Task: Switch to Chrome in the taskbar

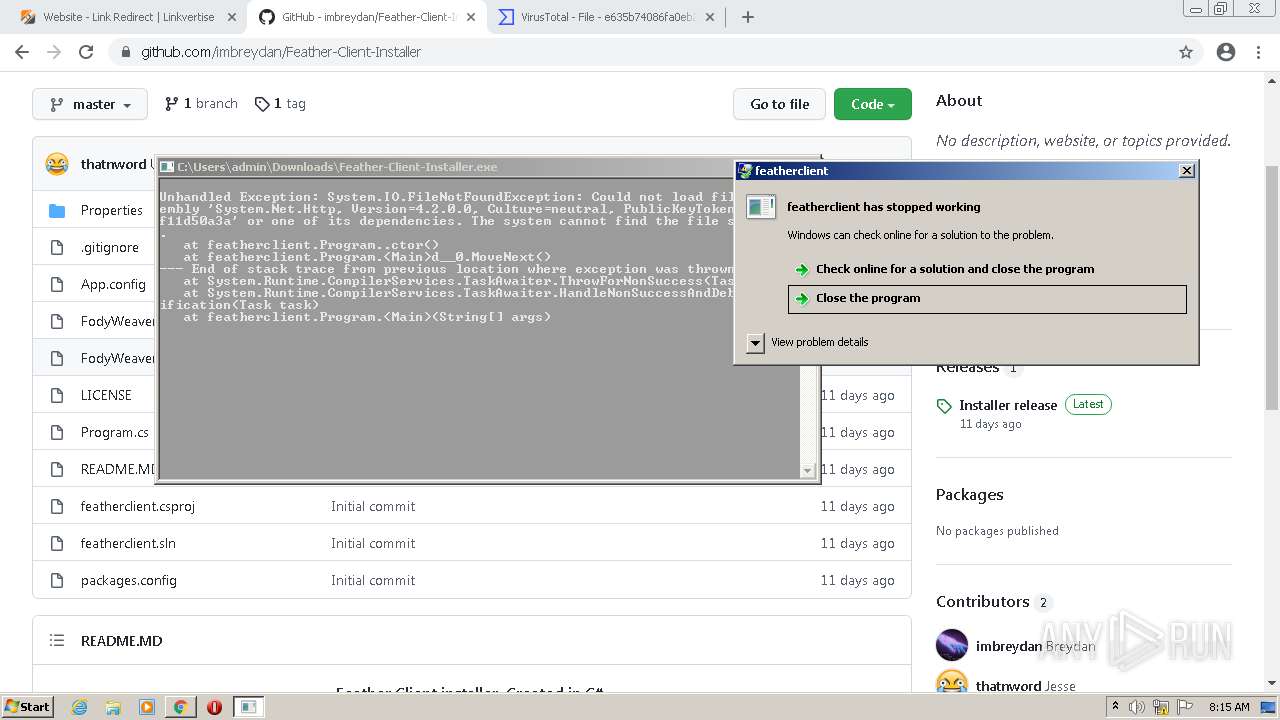Action: [180, 707]
